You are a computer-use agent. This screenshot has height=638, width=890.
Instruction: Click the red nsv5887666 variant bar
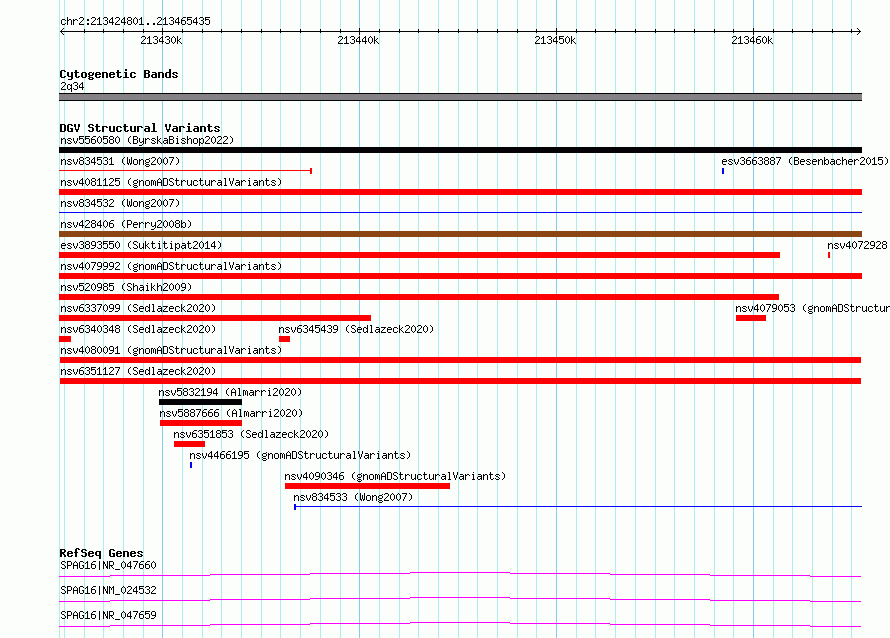coord(201,423)
